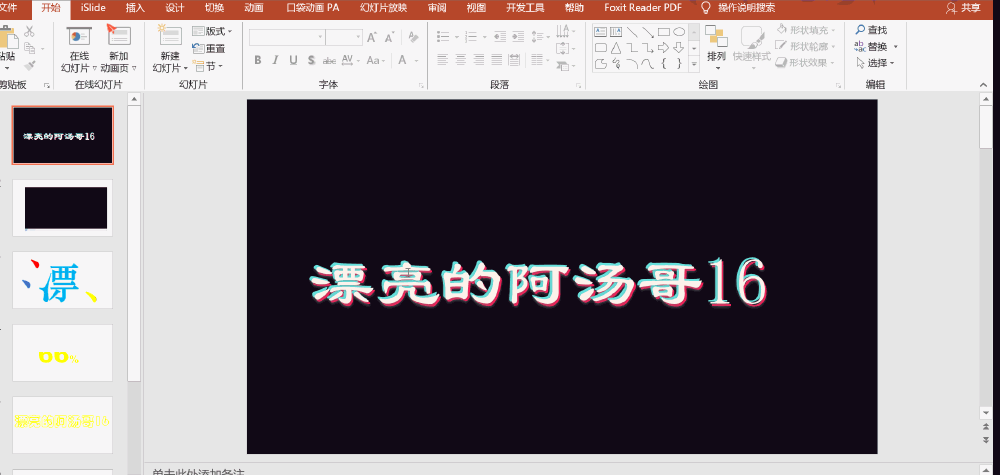Viewport: 1000px width, 475px height.
Task: Click the Format Painter brush icon
Action: coord(29,65)
